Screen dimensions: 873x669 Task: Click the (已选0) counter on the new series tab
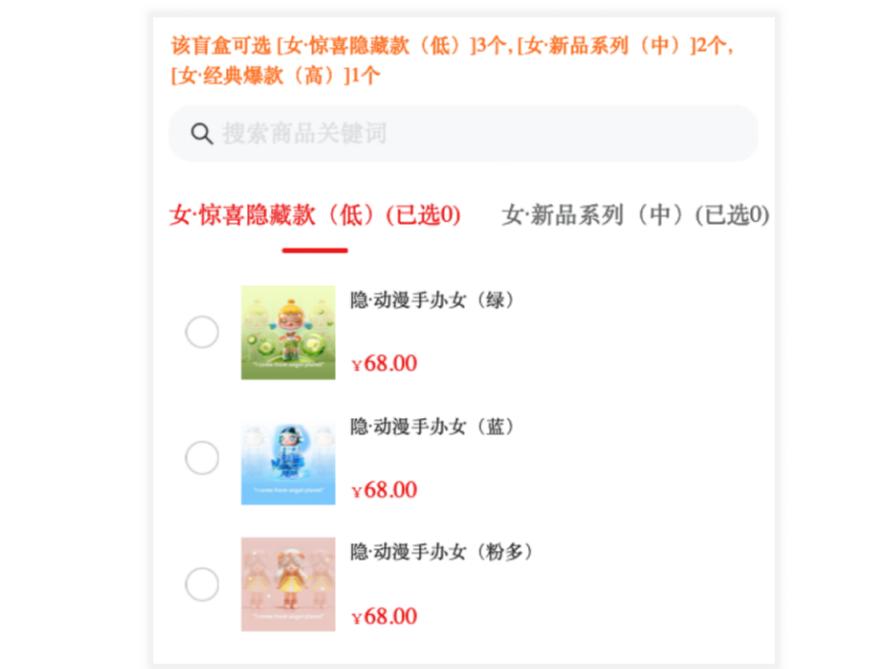click(736, 215)
